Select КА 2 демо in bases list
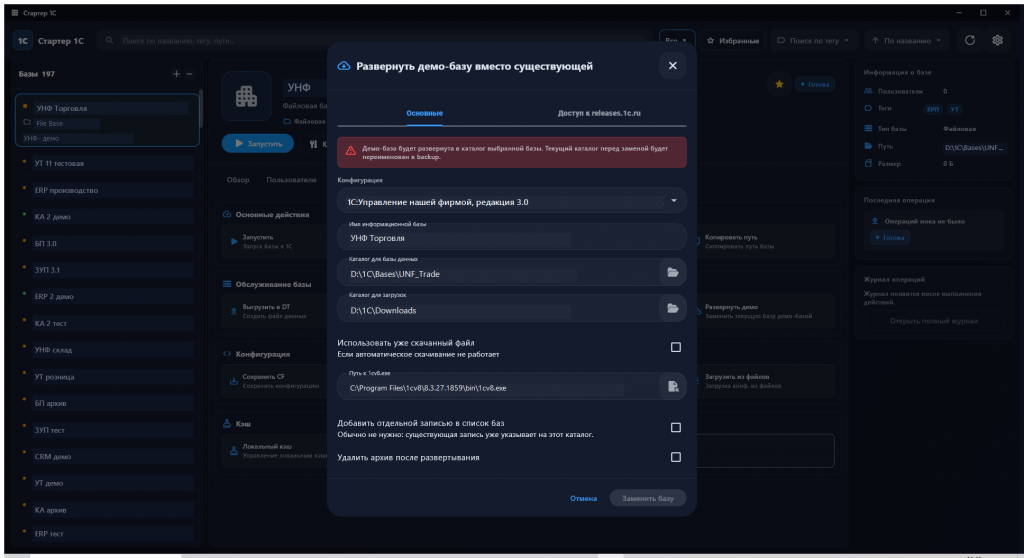 pyautogui.click(x=107, y=216)
